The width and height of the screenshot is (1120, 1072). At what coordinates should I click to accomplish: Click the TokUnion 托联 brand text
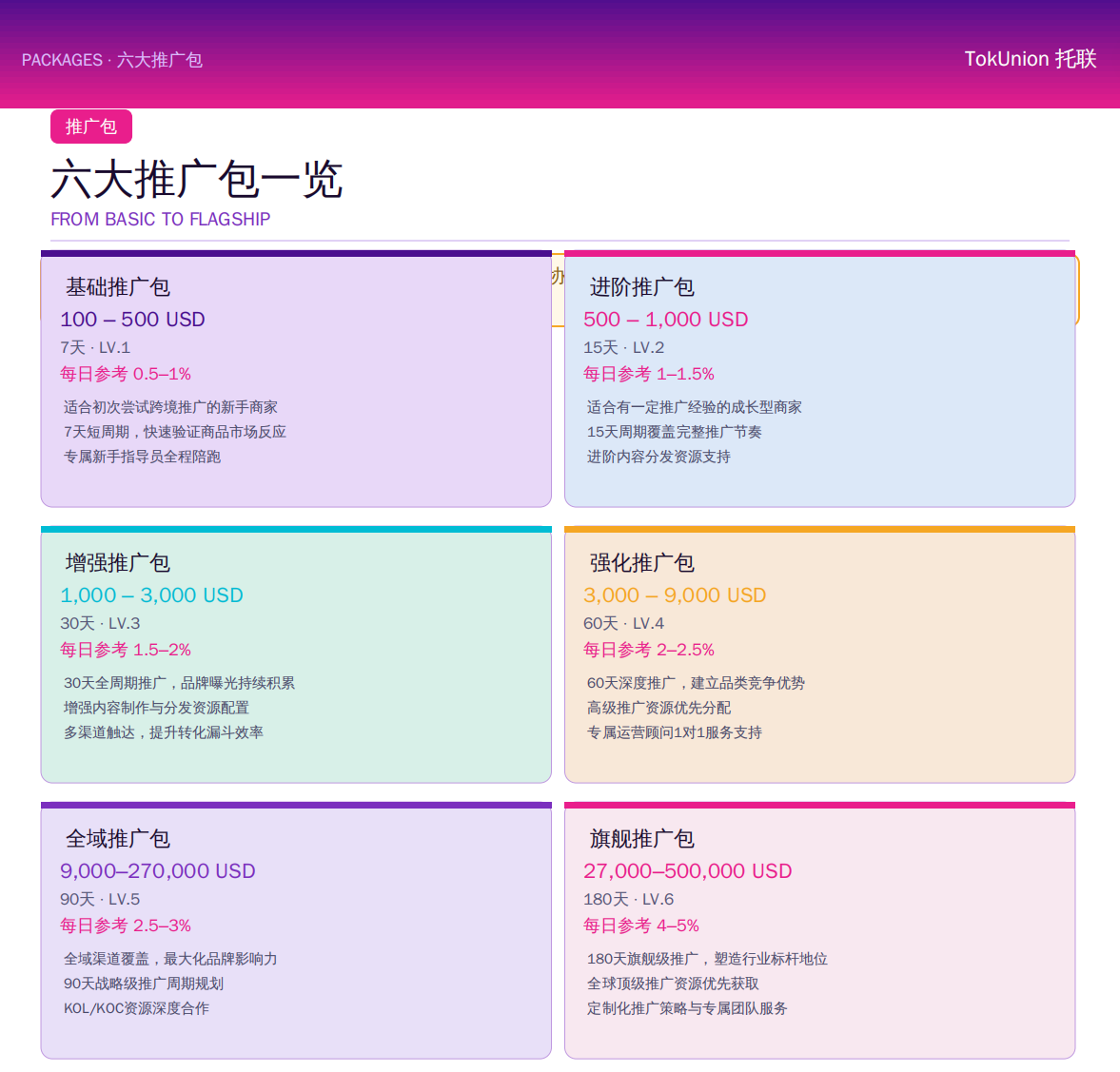click(1030, 59)
